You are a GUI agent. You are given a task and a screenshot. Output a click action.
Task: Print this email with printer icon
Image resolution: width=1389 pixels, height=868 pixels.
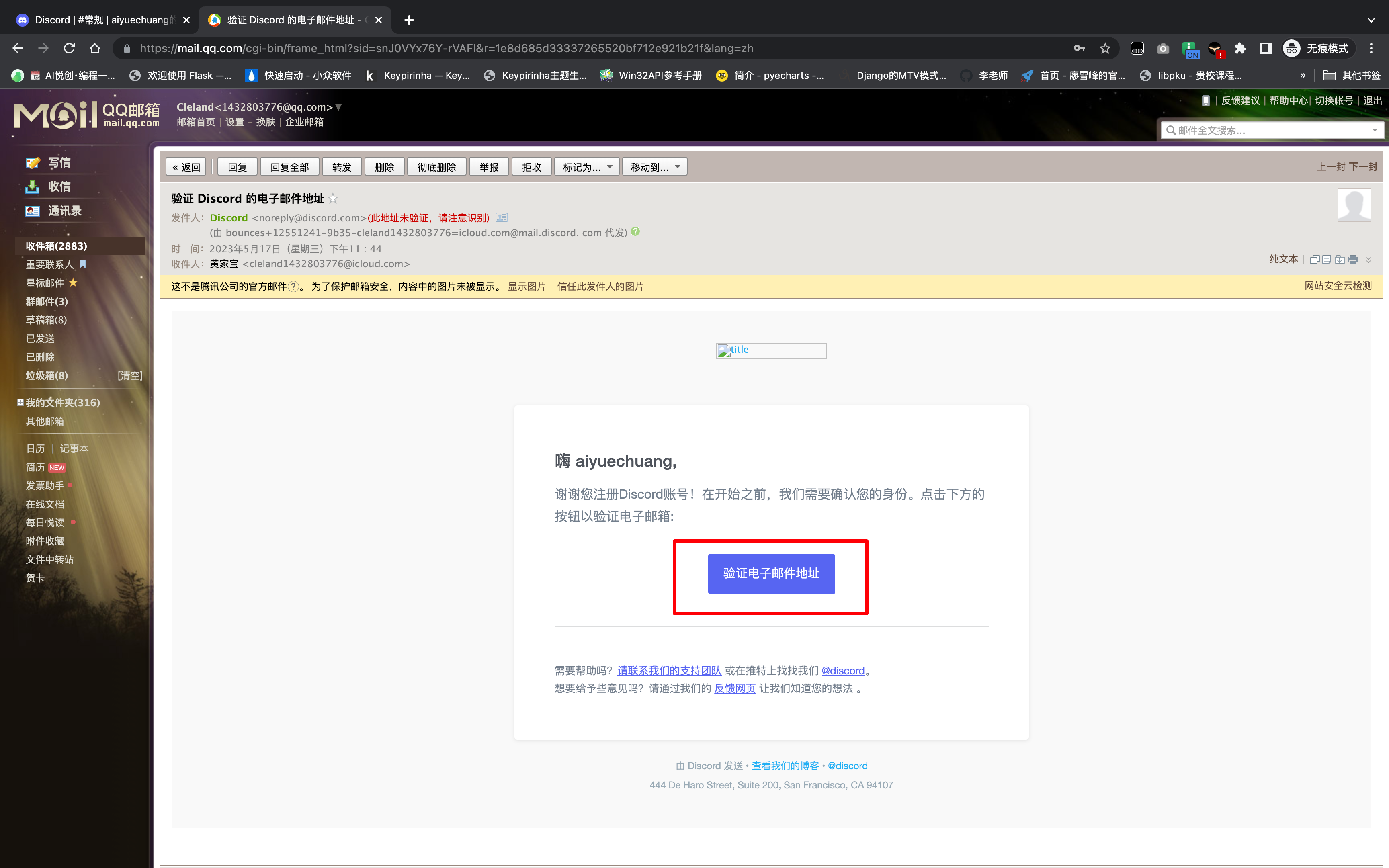pyautogui.click(x=1353, y=260)
